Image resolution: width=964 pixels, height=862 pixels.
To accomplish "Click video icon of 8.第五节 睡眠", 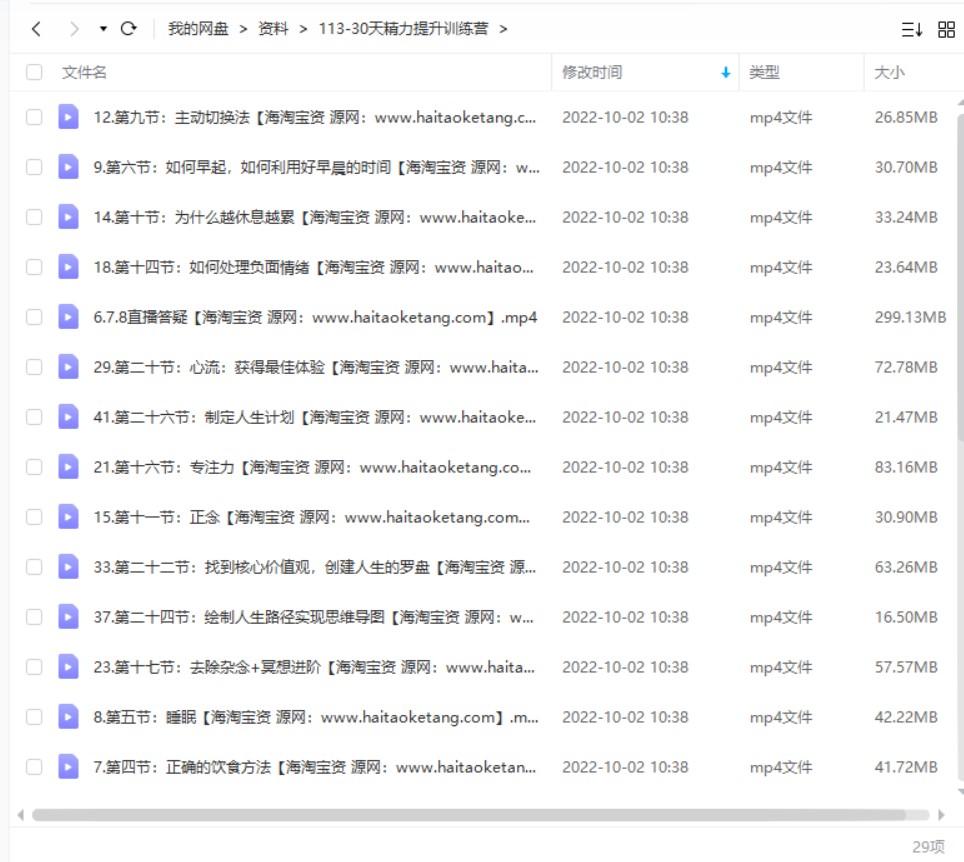I will 68,717.
